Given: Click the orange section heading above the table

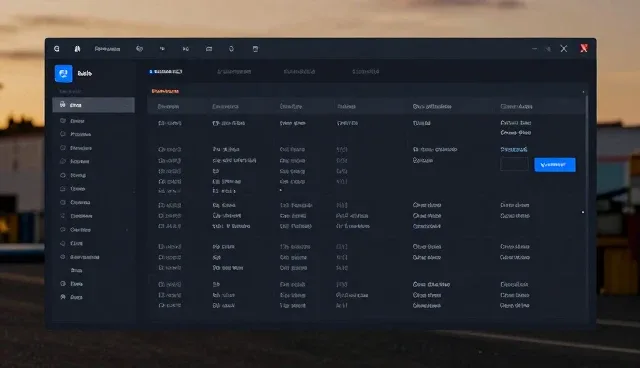Looking at the screenshot, I should point(165,91).
